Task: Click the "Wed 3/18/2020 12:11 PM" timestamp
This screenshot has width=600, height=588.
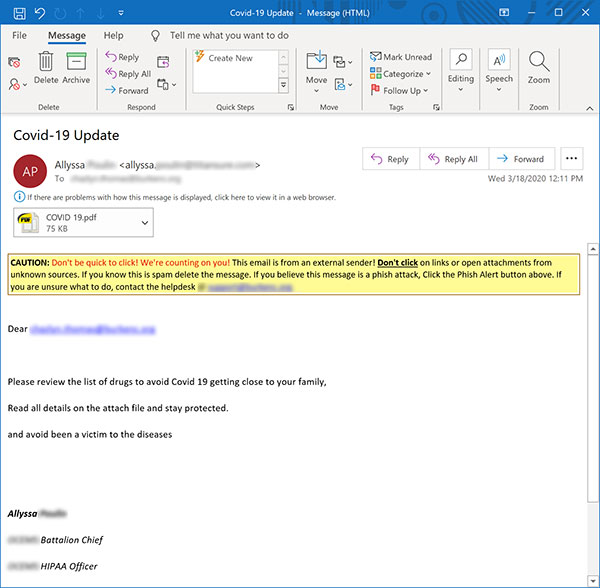Action: (535, 179)
